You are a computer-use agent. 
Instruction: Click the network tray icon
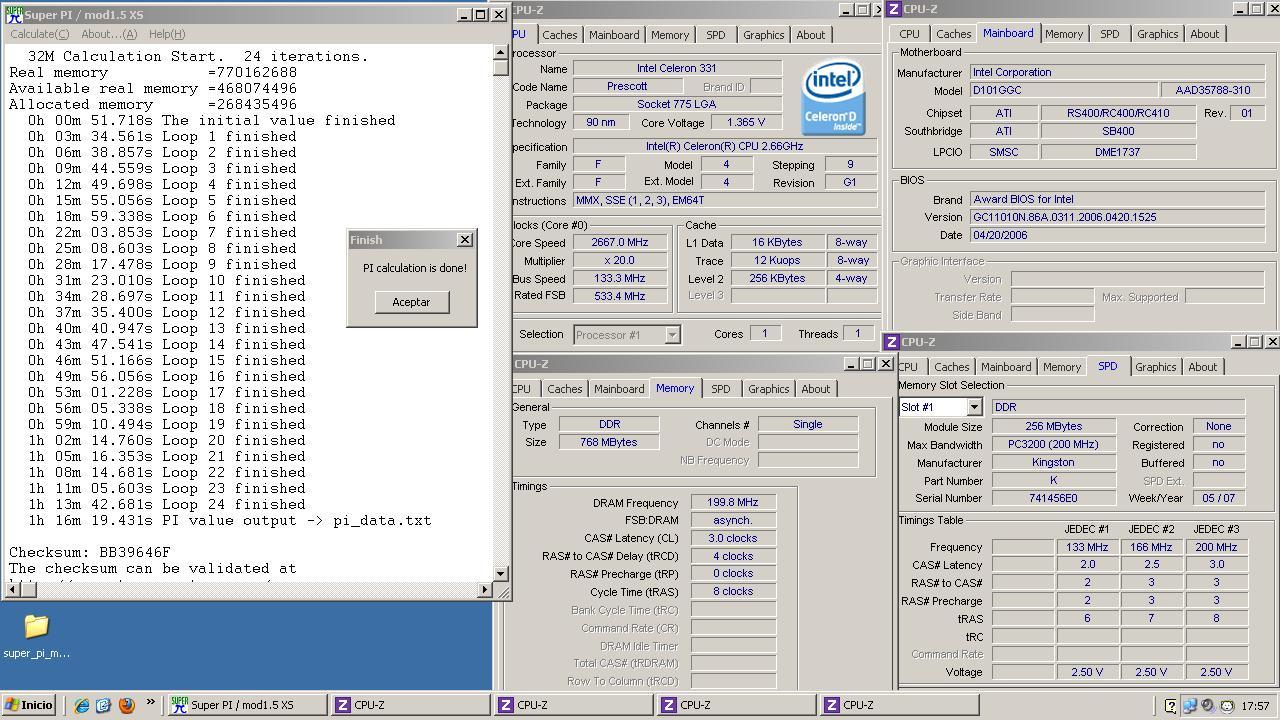click(1190, 706)
